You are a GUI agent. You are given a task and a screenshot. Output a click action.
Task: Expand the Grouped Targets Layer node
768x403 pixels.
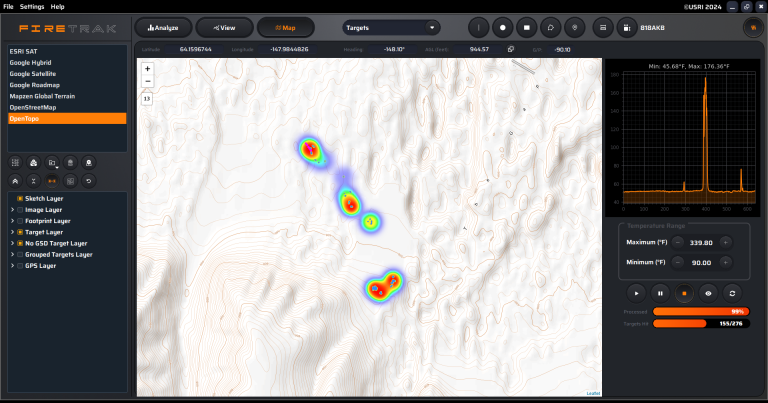(12, 254)
